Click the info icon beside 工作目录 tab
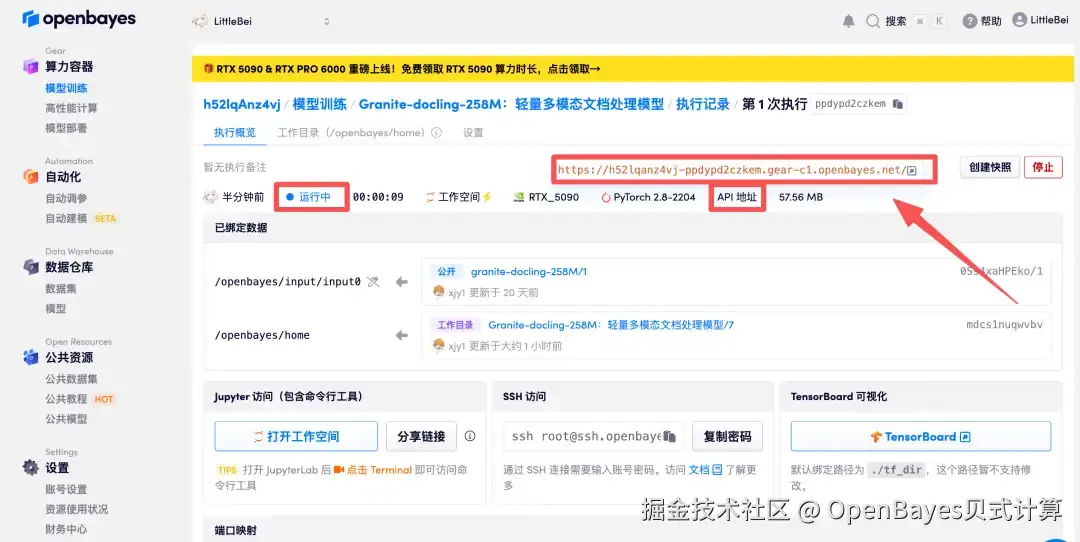 pos(436,132)
